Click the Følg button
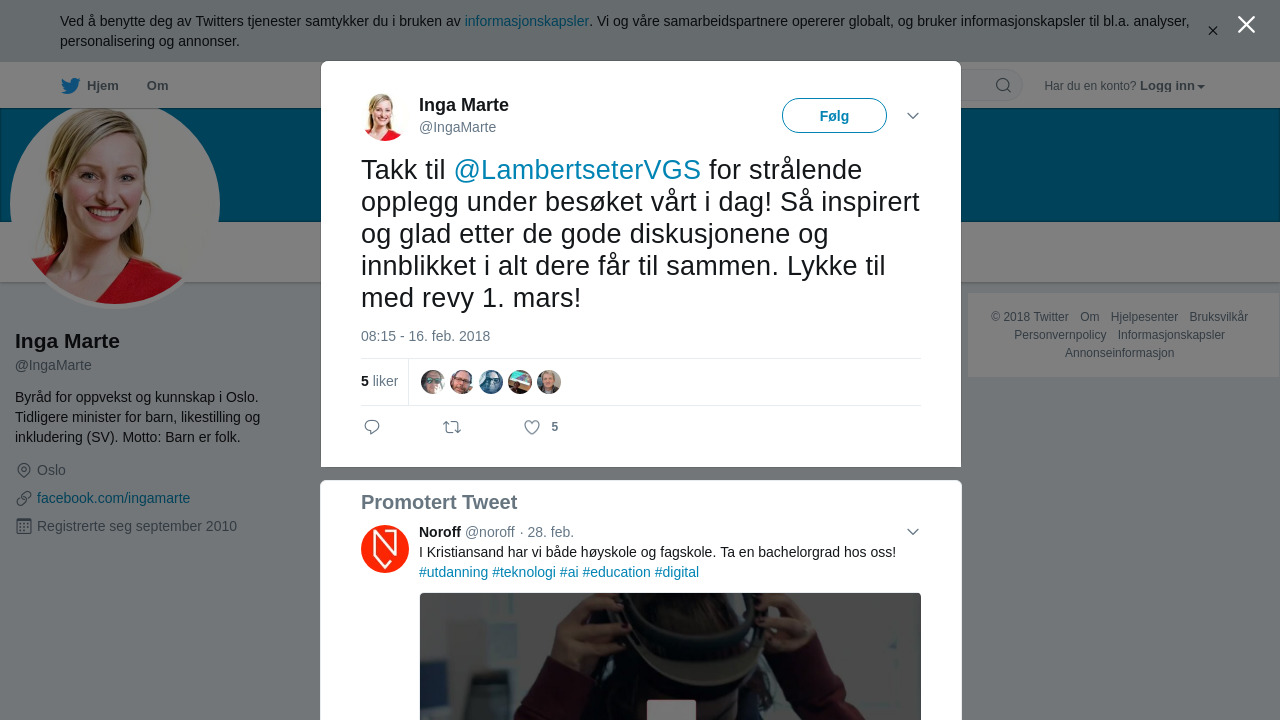Screen dimensions: 1280x720 point(834,116)
